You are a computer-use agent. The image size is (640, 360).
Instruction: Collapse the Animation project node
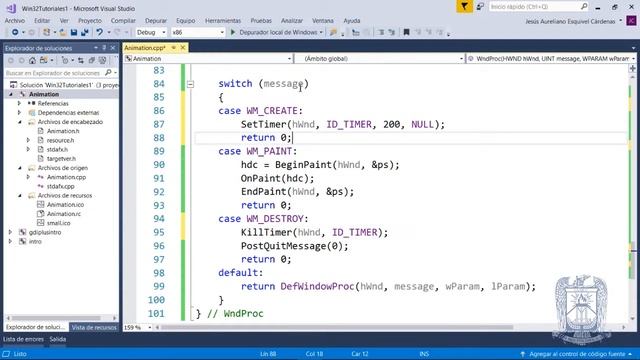(x=11, y=94)
